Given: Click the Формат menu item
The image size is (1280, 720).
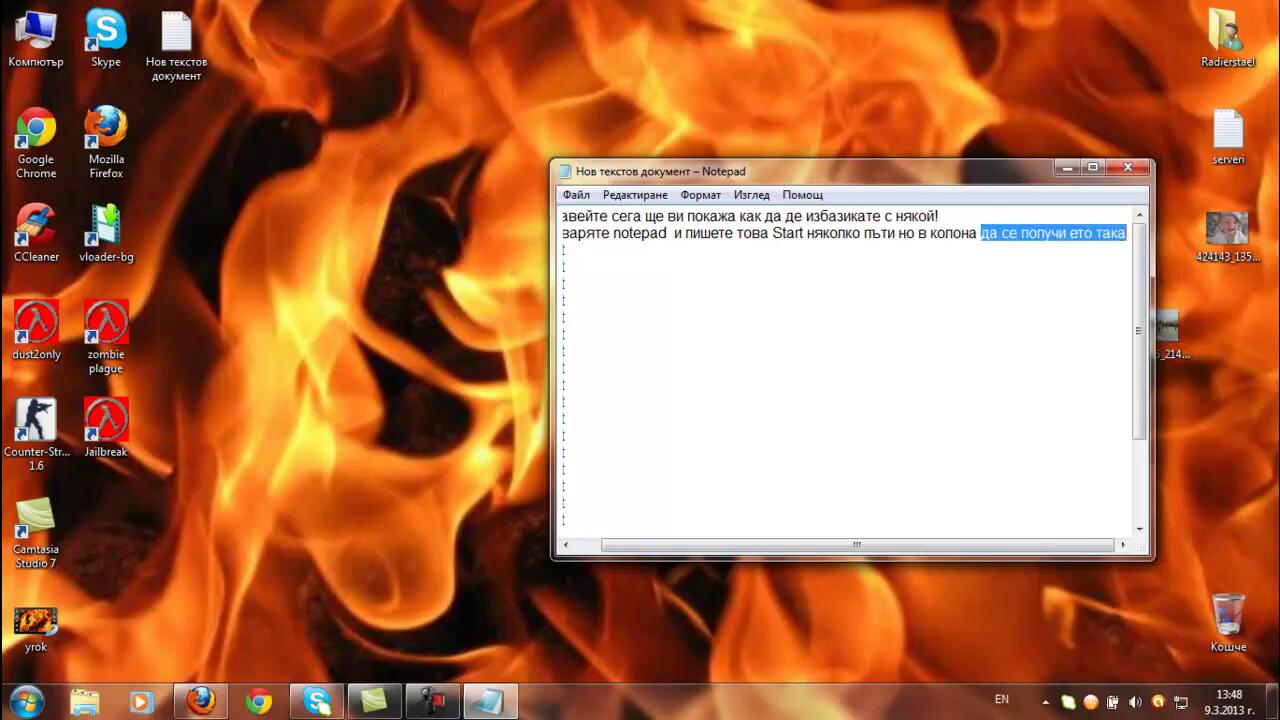Looking at the screenshot, I should tap(700, 195).
